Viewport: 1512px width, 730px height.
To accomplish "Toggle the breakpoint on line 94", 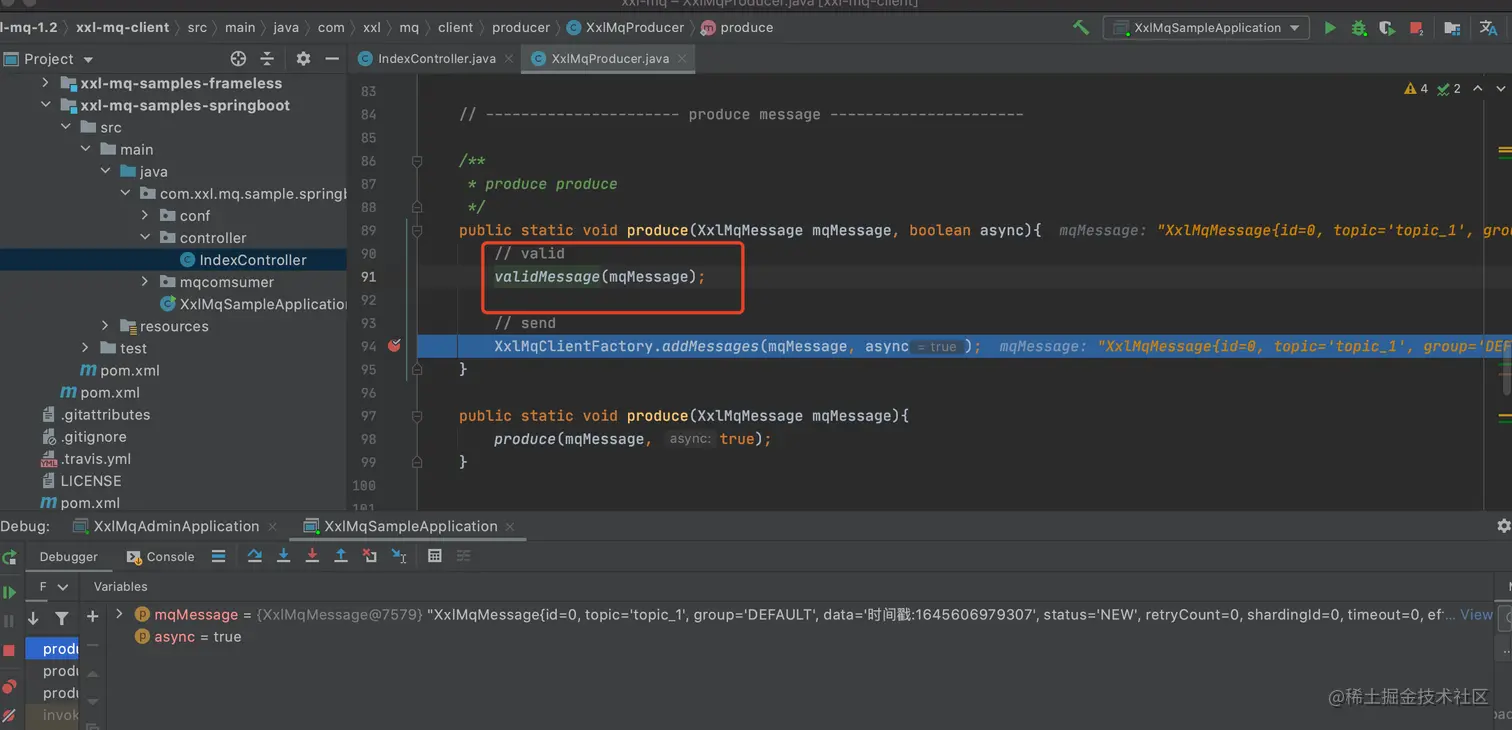I will click(394, 346).
